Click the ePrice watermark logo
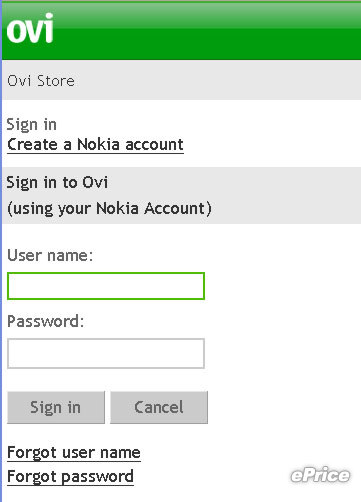The image size is (361, 502). pos(320,475)
